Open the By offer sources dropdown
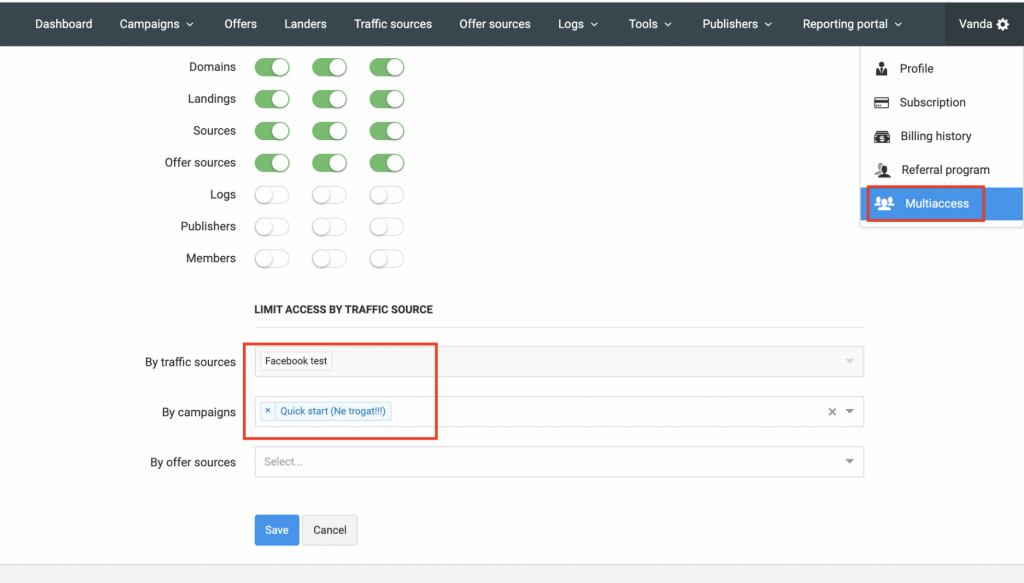Image resolution: width=1024 pixels, height=583 pixels. pyautogui.click(x=848, y=462)
